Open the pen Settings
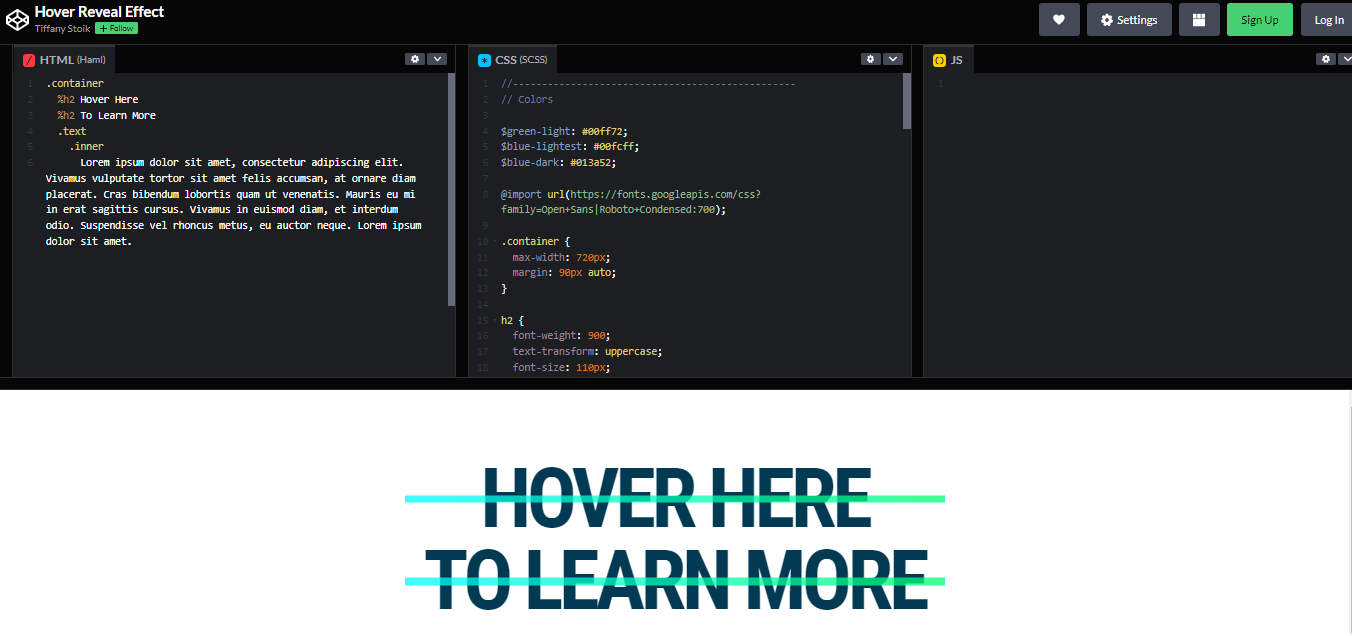Viewport: 1352px width, 636px height. point(1129,19)
